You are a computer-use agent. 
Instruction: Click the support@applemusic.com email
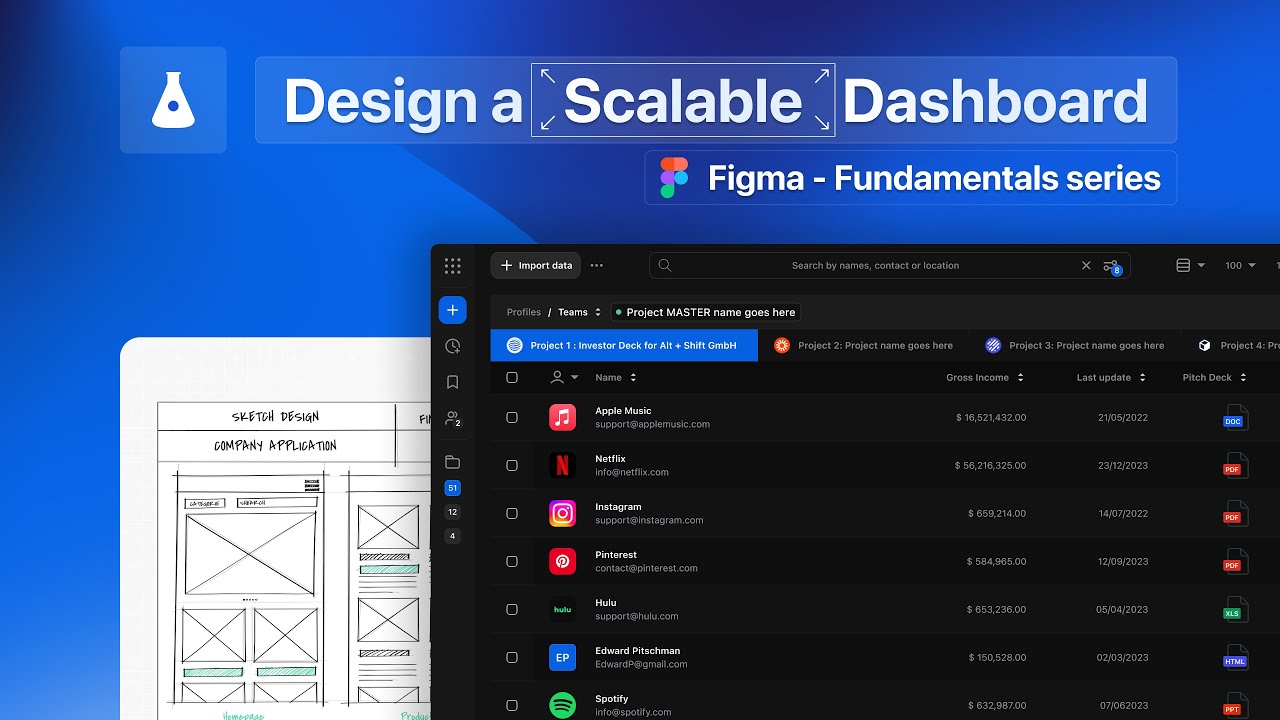click(652, 424)
